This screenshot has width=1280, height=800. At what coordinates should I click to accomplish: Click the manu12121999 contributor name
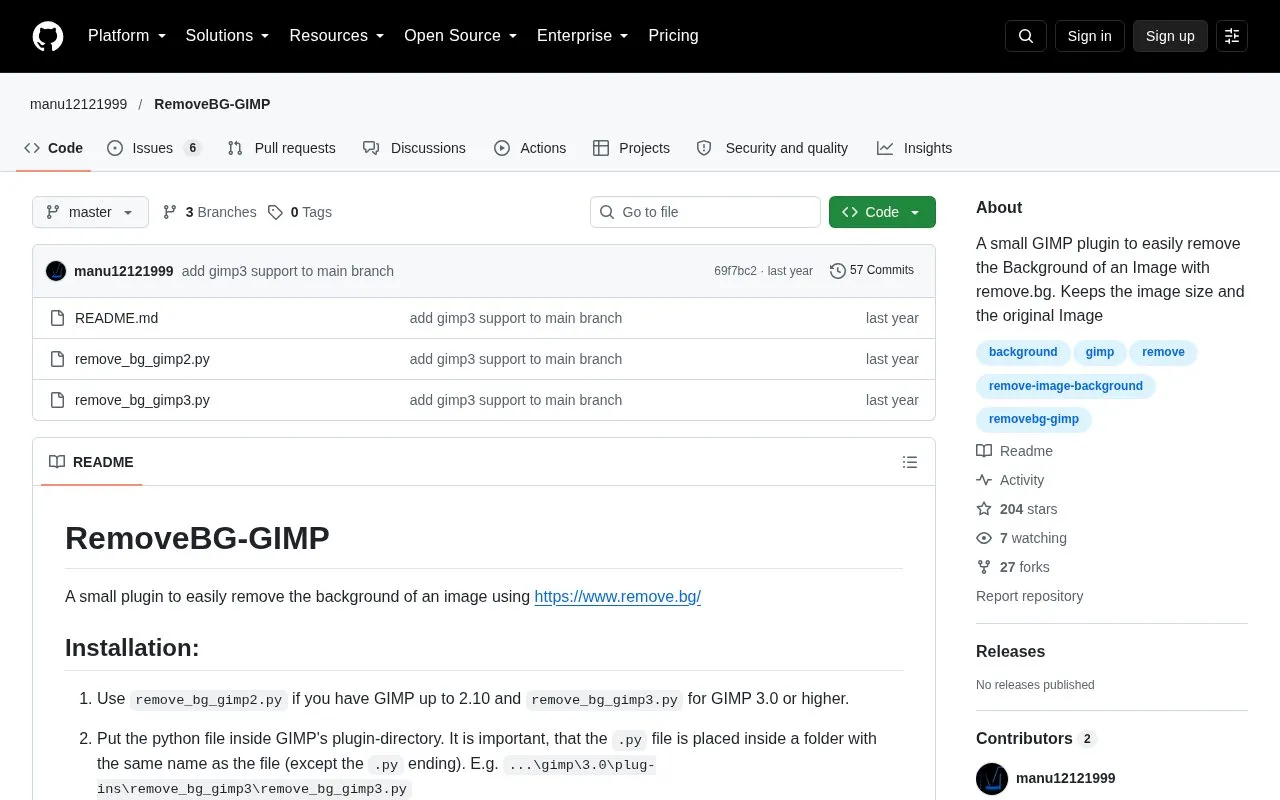(x=1065, y=778)
